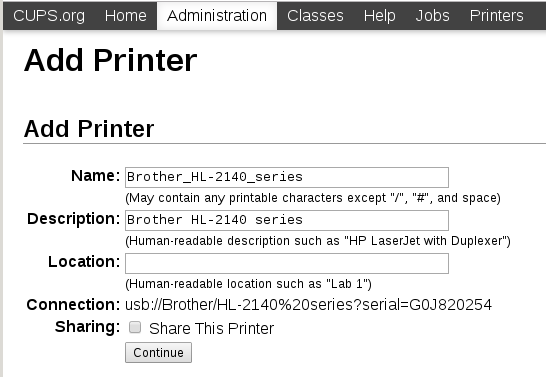Navigate to the Printers tab
The width and height of the screenshot is (546, 377).
pos(497,16)
